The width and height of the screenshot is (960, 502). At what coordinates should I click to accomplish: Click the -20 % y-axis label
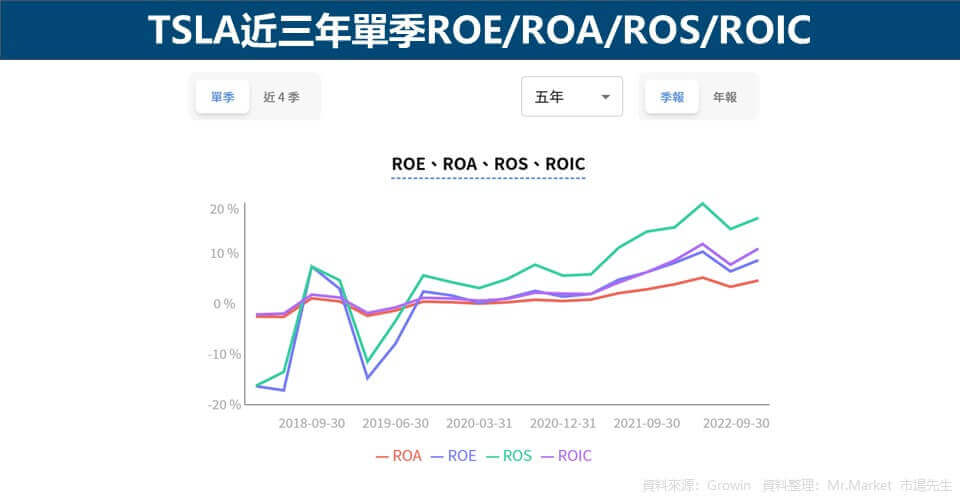(x=224, y=405)
